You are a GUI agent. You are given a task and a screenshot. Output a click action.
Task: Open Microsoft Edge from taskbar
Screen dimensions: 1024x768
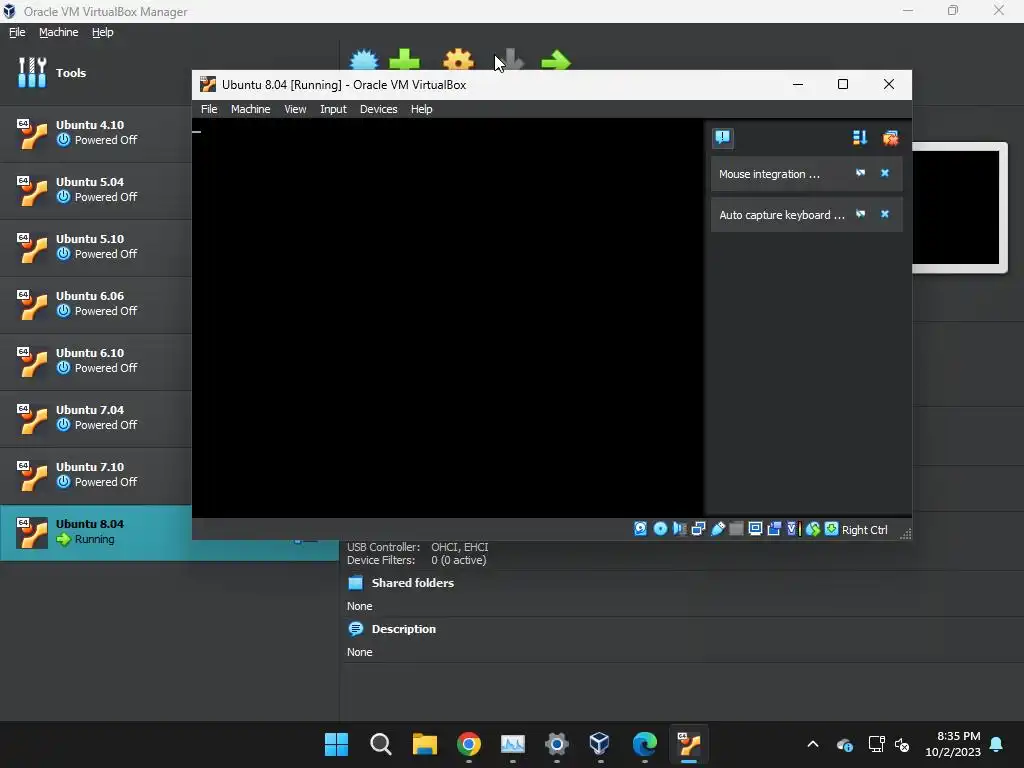coord(645,744)
